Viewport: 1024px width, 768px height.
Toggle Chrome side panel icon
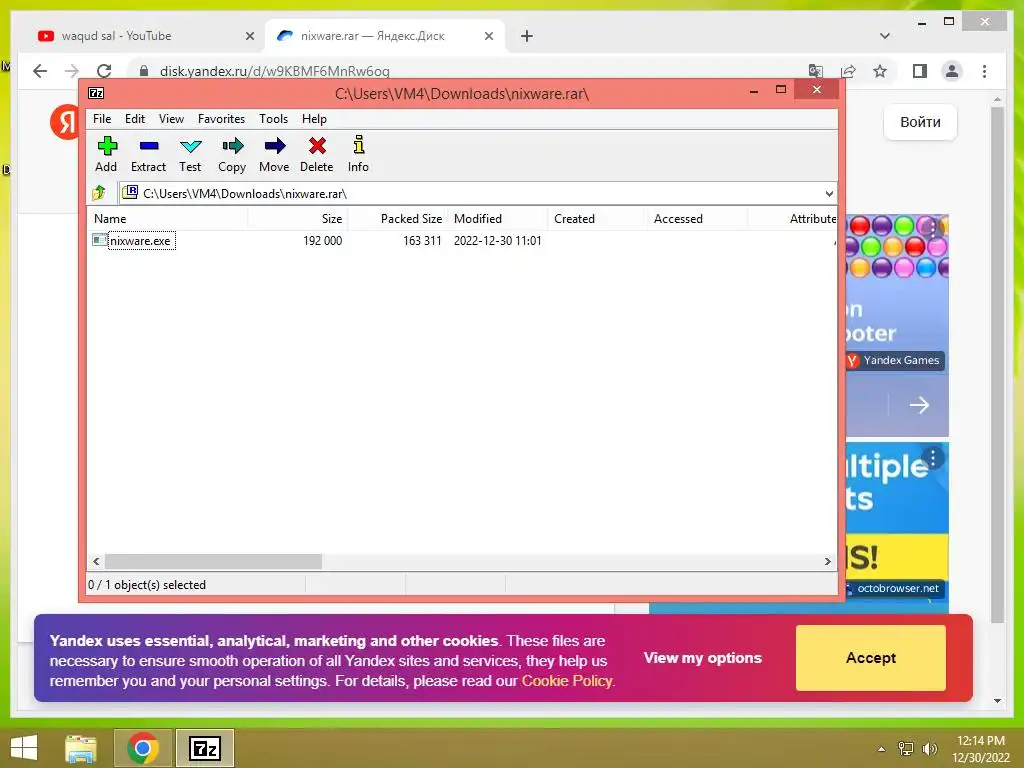click(920, 71)
